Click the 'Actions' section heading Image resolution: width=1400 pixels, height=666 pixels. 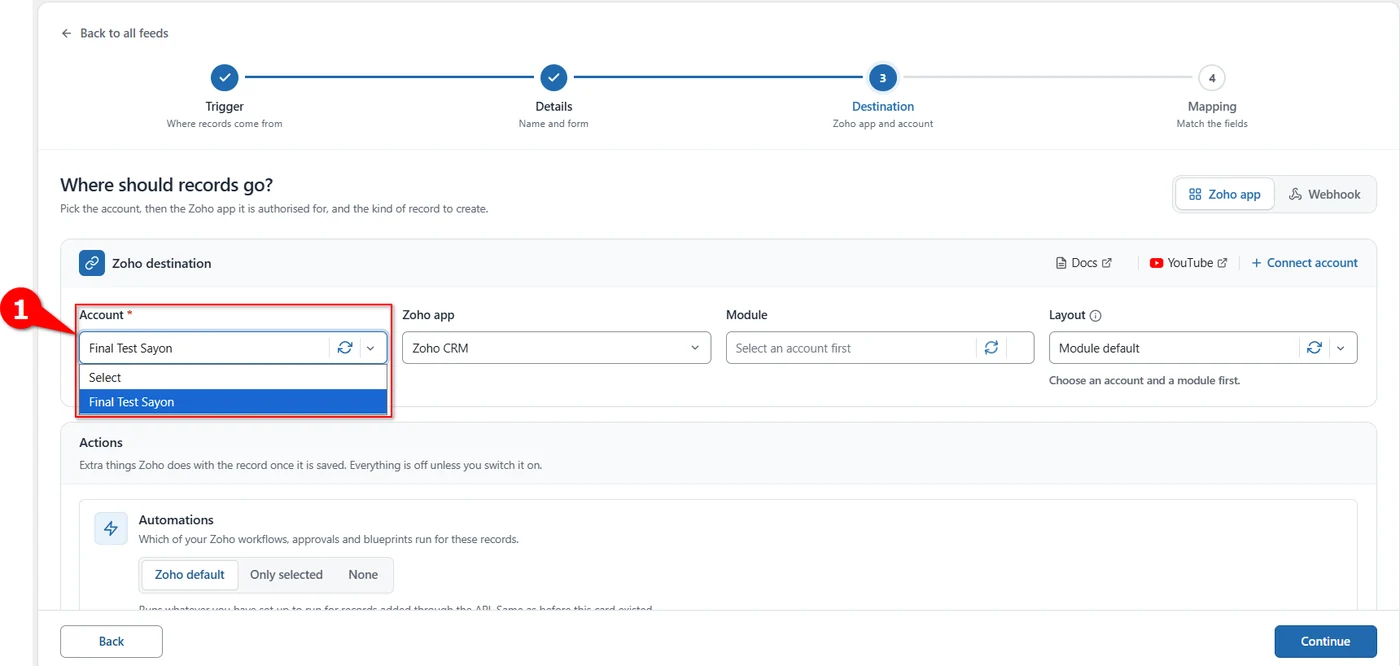[101, 442]
